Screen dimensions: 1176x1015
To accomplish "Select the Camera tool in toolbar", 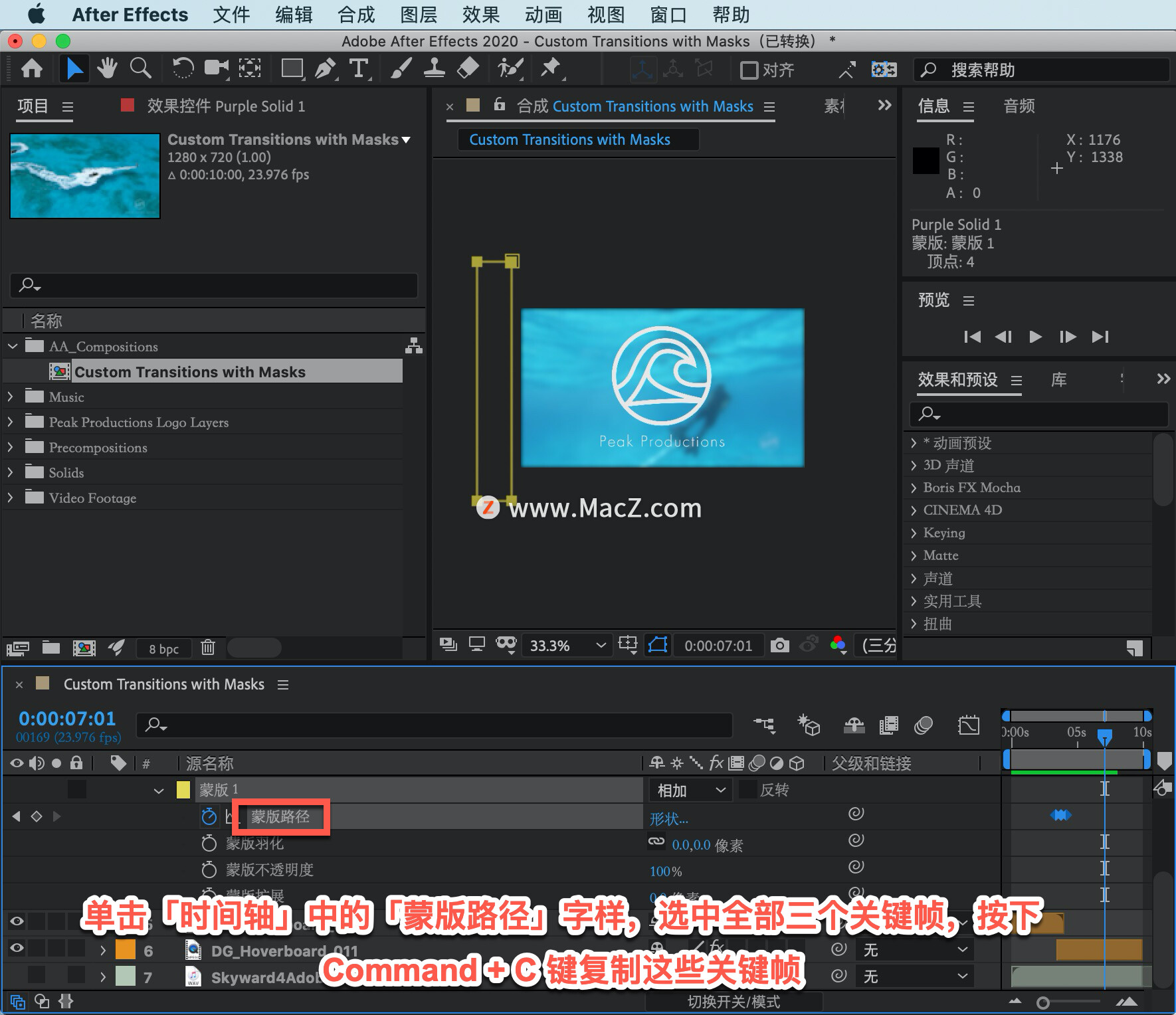I will pyautogui.click(x=216, y=68).
